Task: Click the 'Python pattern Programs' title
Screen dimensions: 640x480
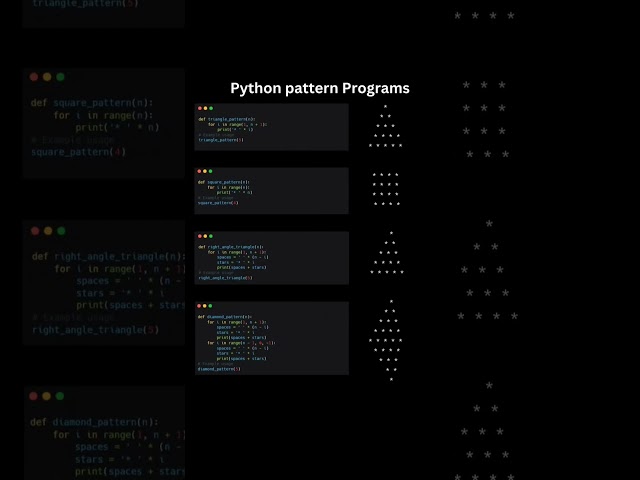Action: 320,88
